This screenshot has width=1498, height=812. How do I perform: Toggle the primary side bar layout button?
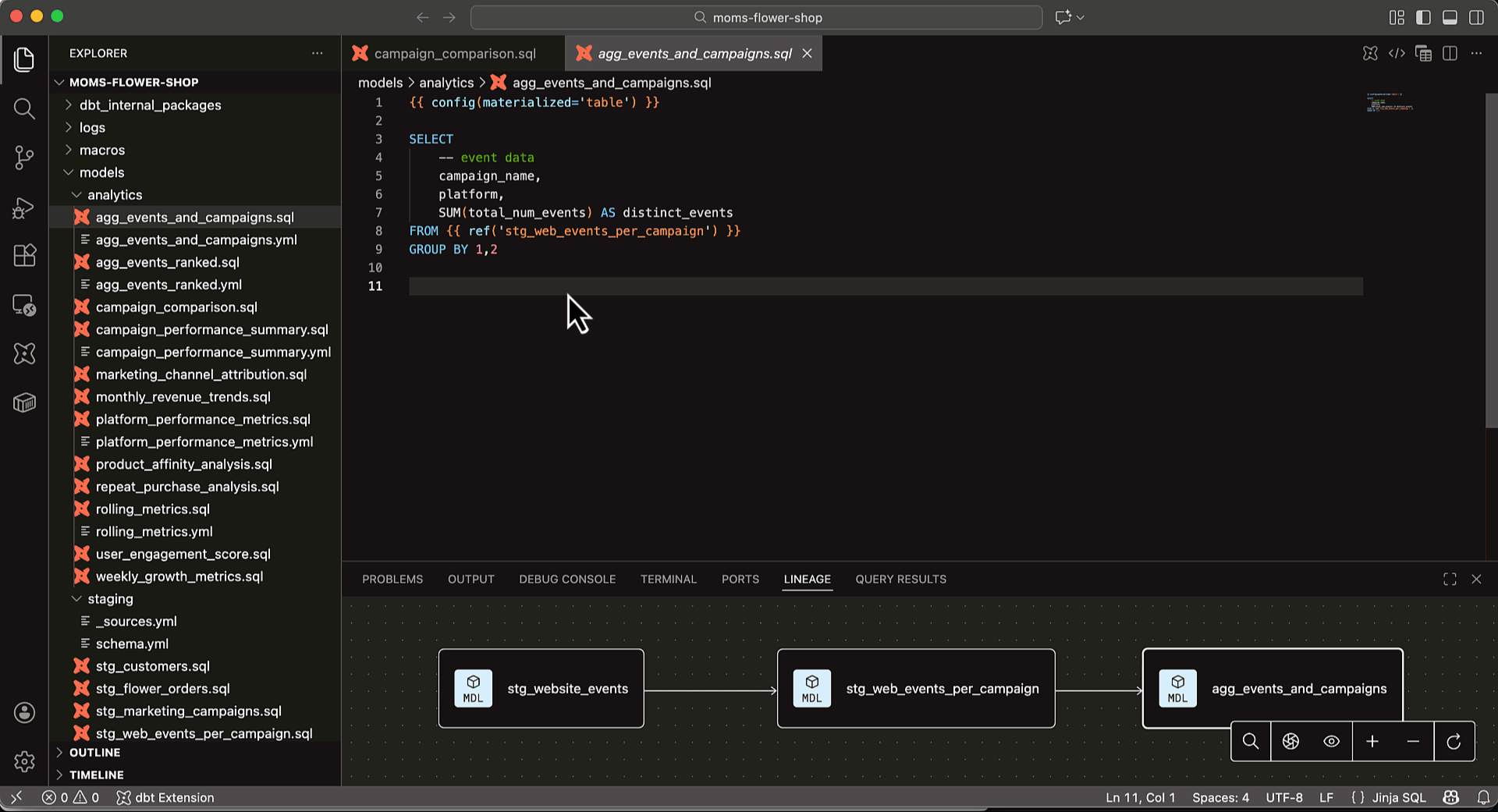[1423, 17]
